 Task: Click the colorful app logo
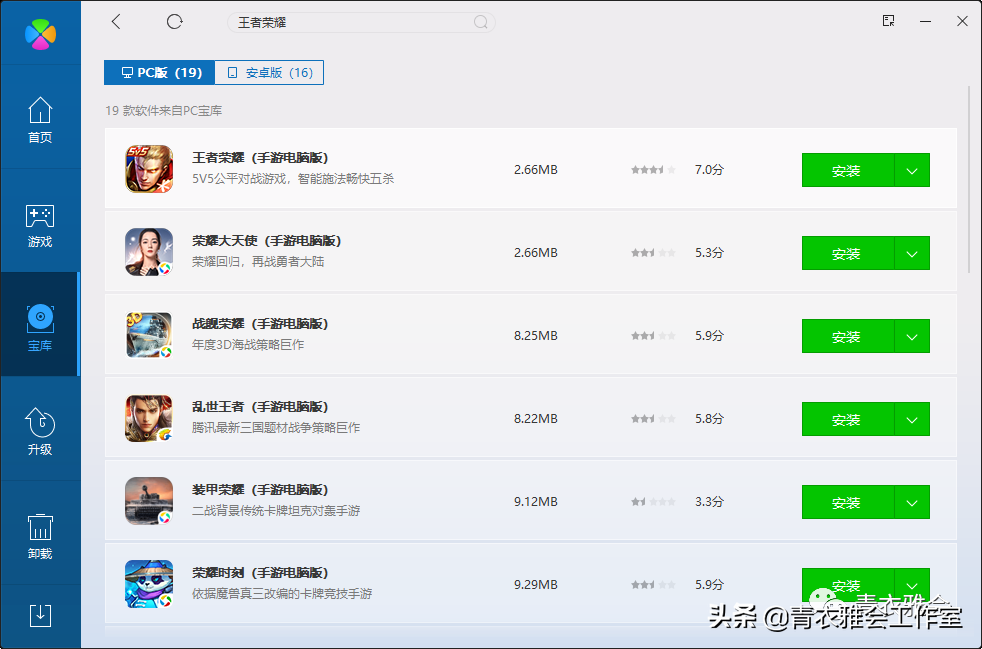(x=41, y=33)
